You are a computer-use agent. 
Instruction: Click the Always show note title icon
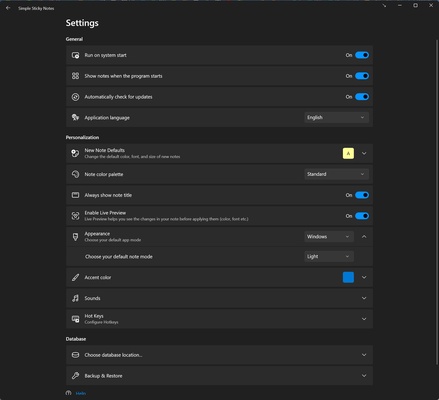click(76, 195)
